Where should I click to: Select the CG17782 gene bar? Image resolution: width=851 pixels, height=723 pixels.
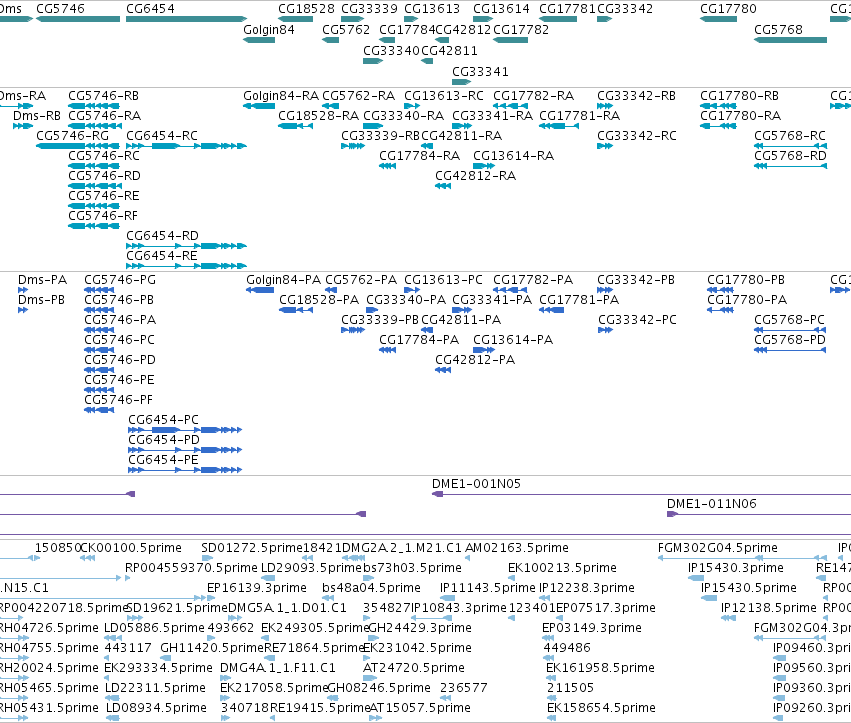510,40
